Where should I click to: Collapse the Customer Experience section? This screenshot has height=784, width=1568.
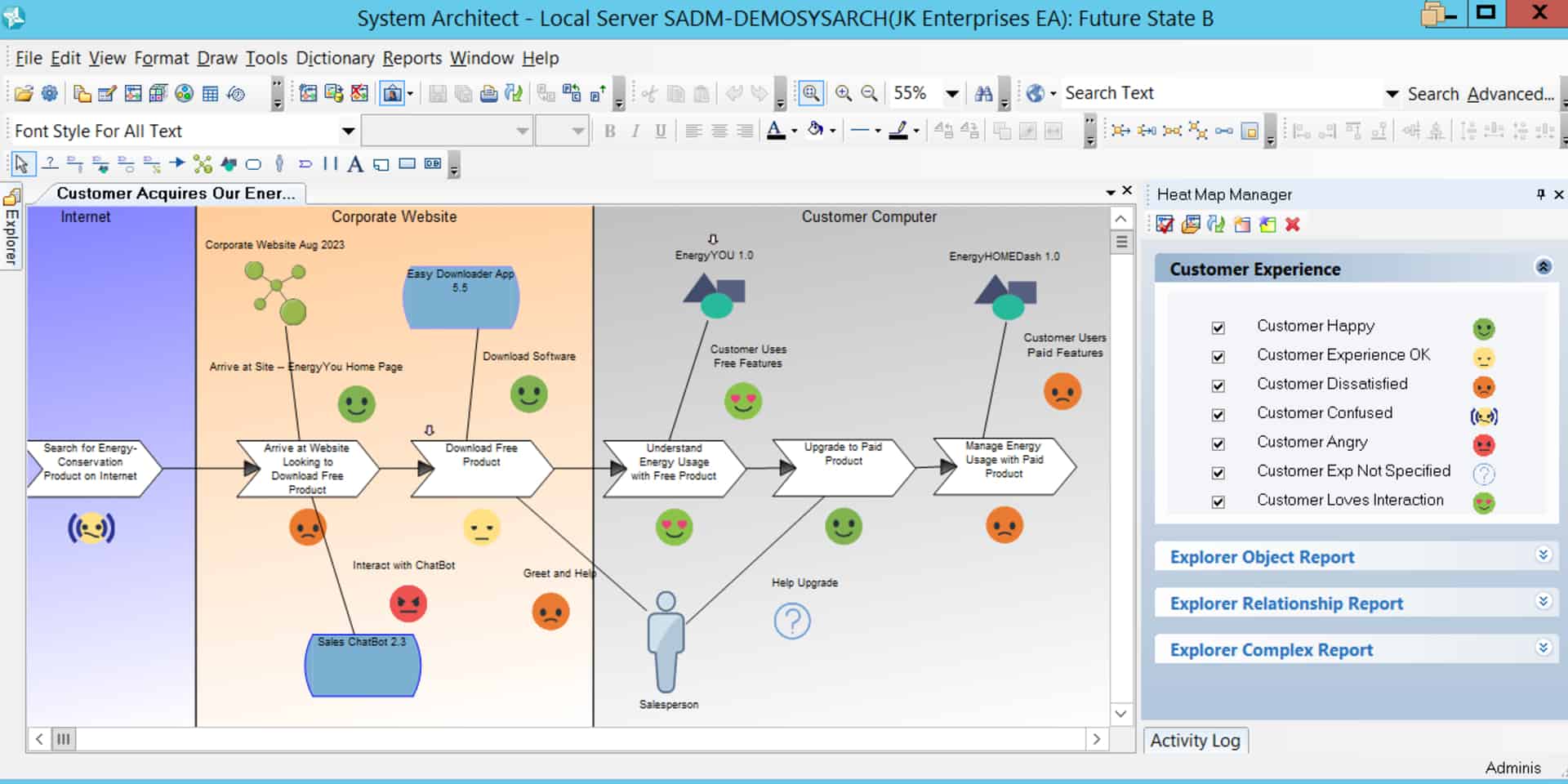coord(1542,267)
